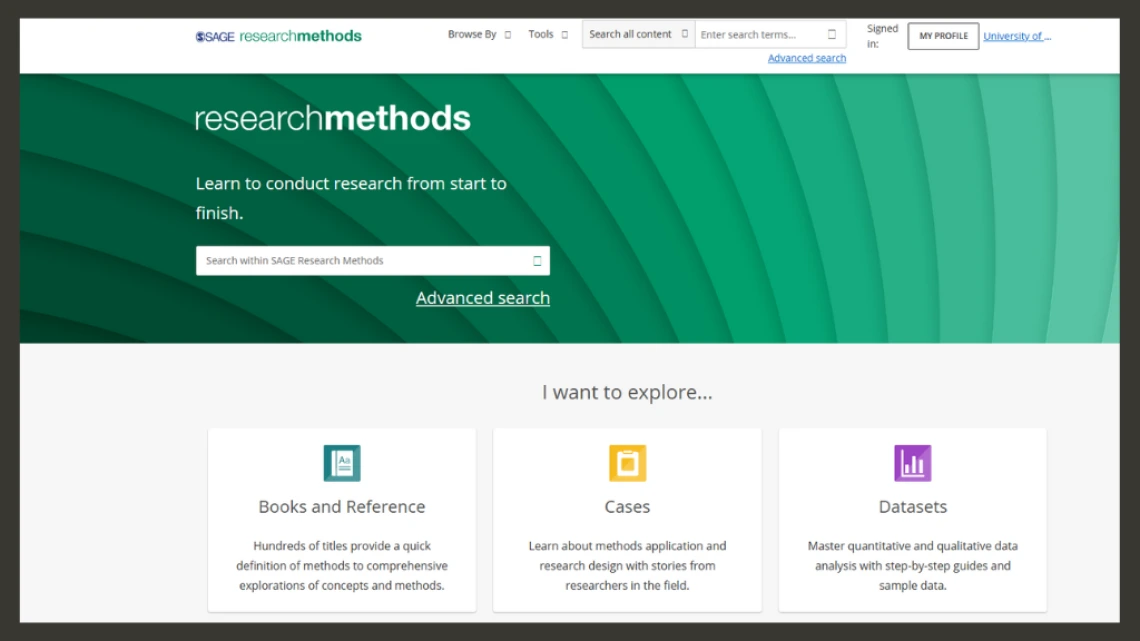
Task: Click the Datasets chart icon
Action: [912, 463]
